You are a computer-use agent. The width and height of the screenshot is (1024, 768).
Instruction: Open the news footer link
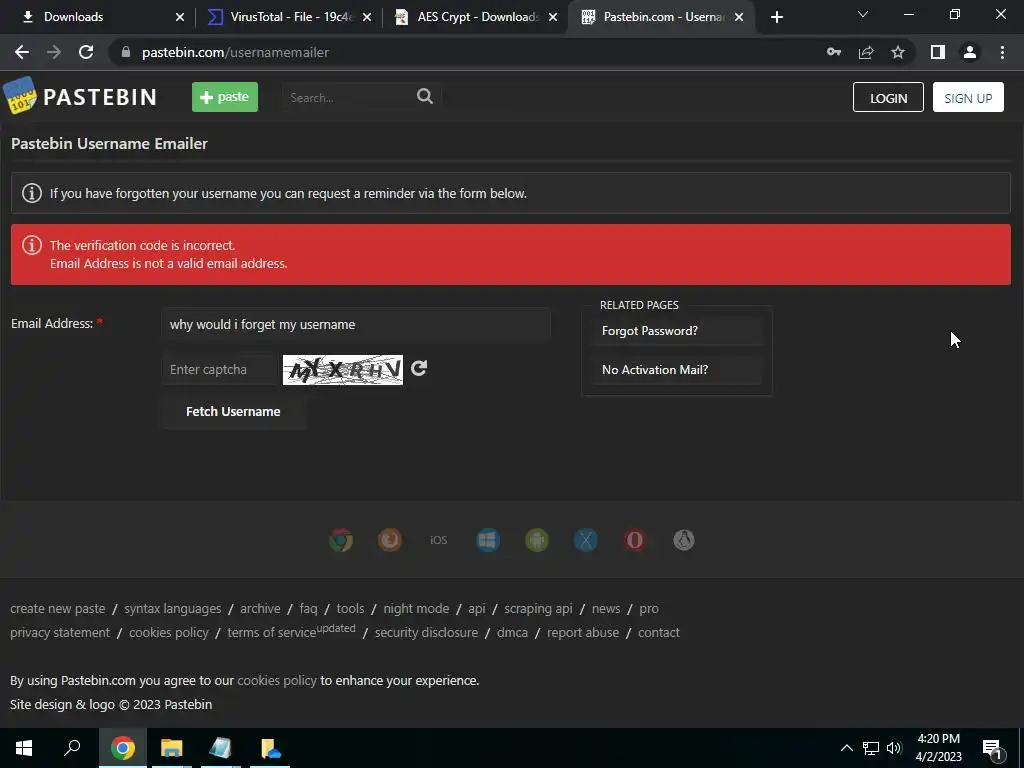606,609
